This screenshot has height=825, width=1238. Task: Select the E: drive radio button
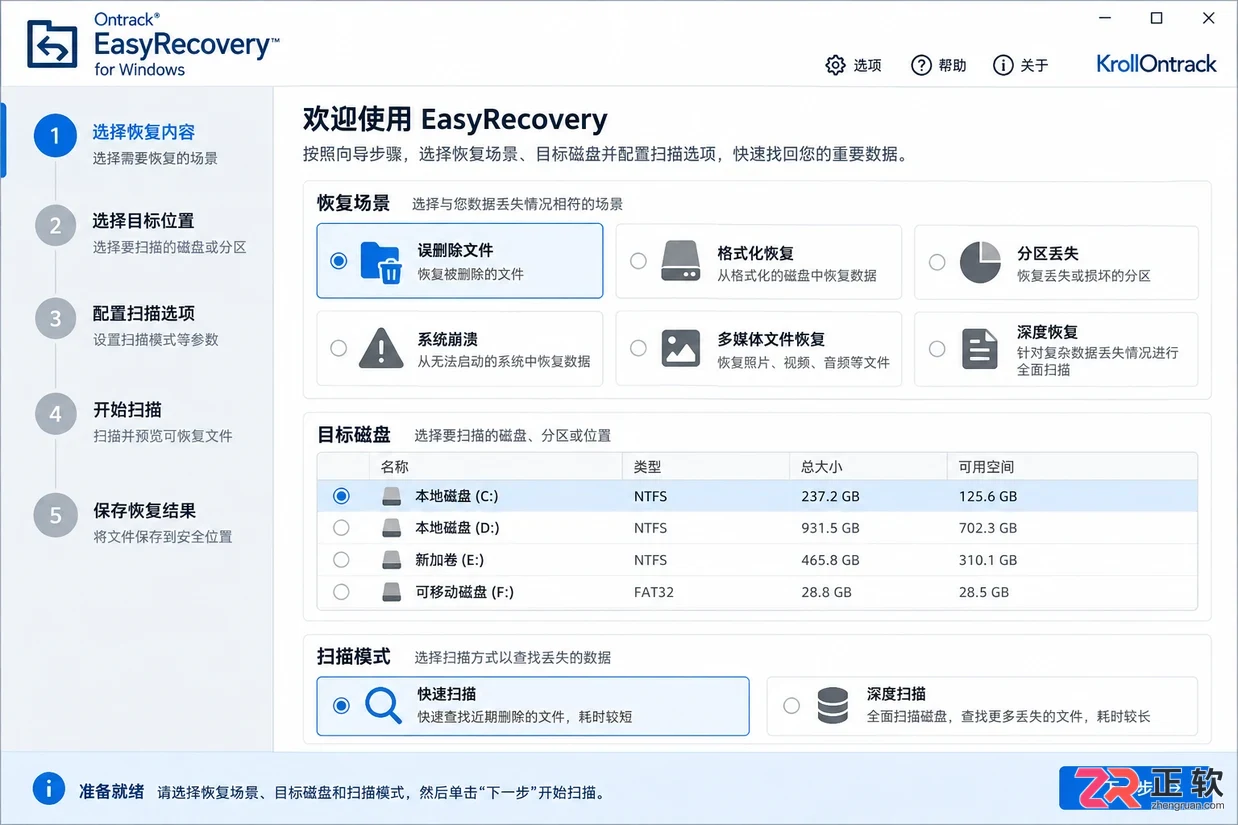[x=342, y=560]
